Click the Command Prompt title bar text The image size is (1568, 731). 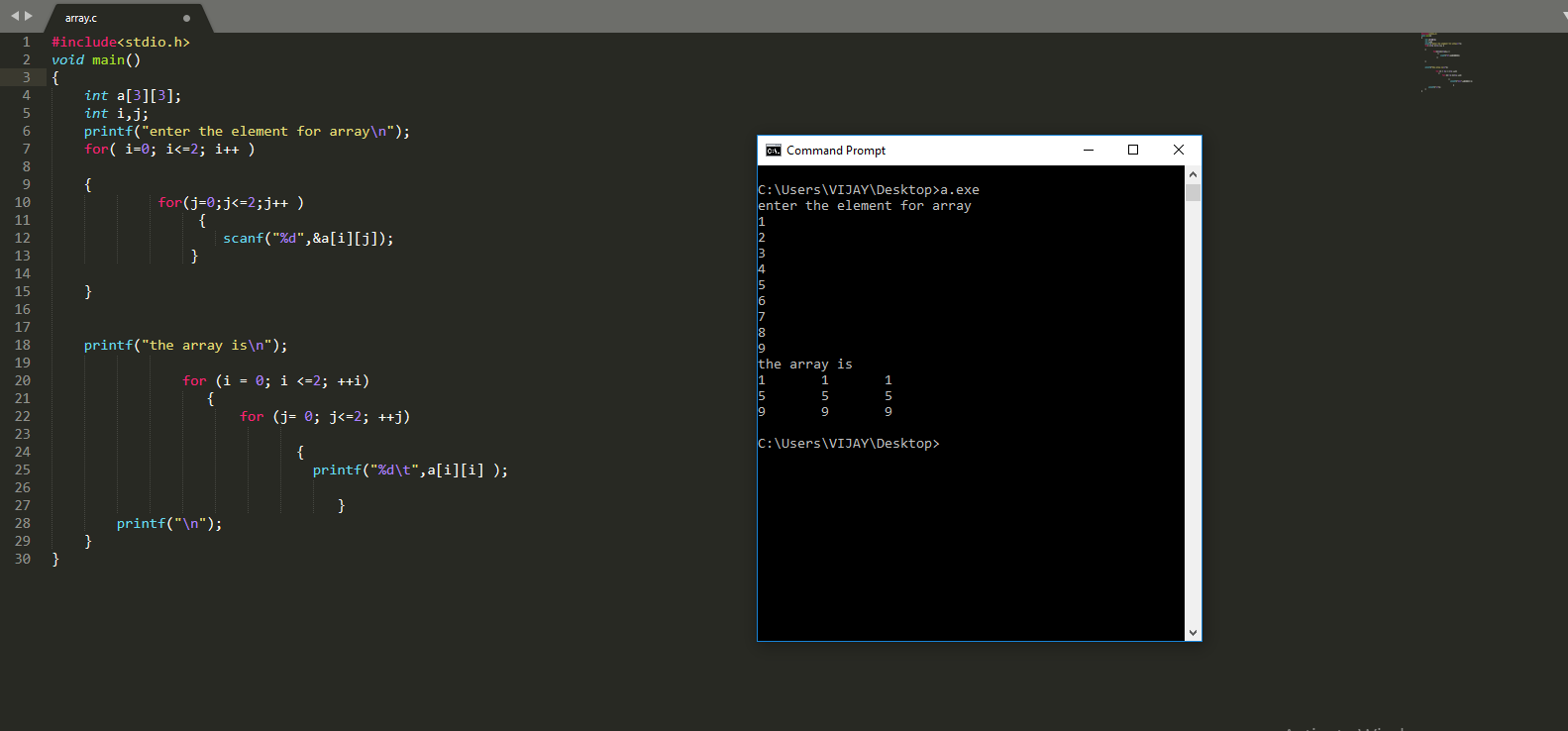(x=836, y=151)
